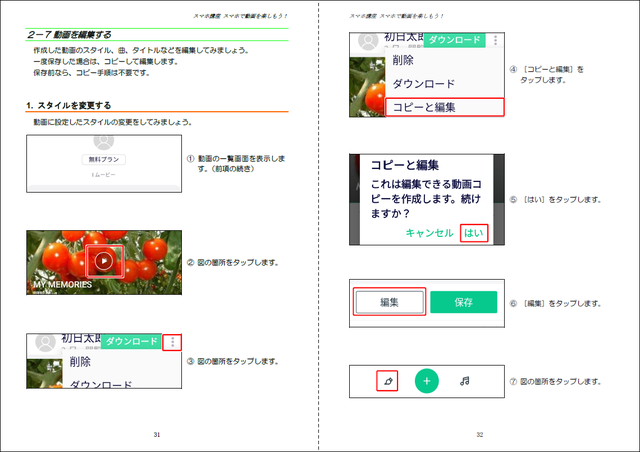640x452 pixels.
Task: Click line 保存前なら、コピー手順は不要です
Action: [92, 73]
